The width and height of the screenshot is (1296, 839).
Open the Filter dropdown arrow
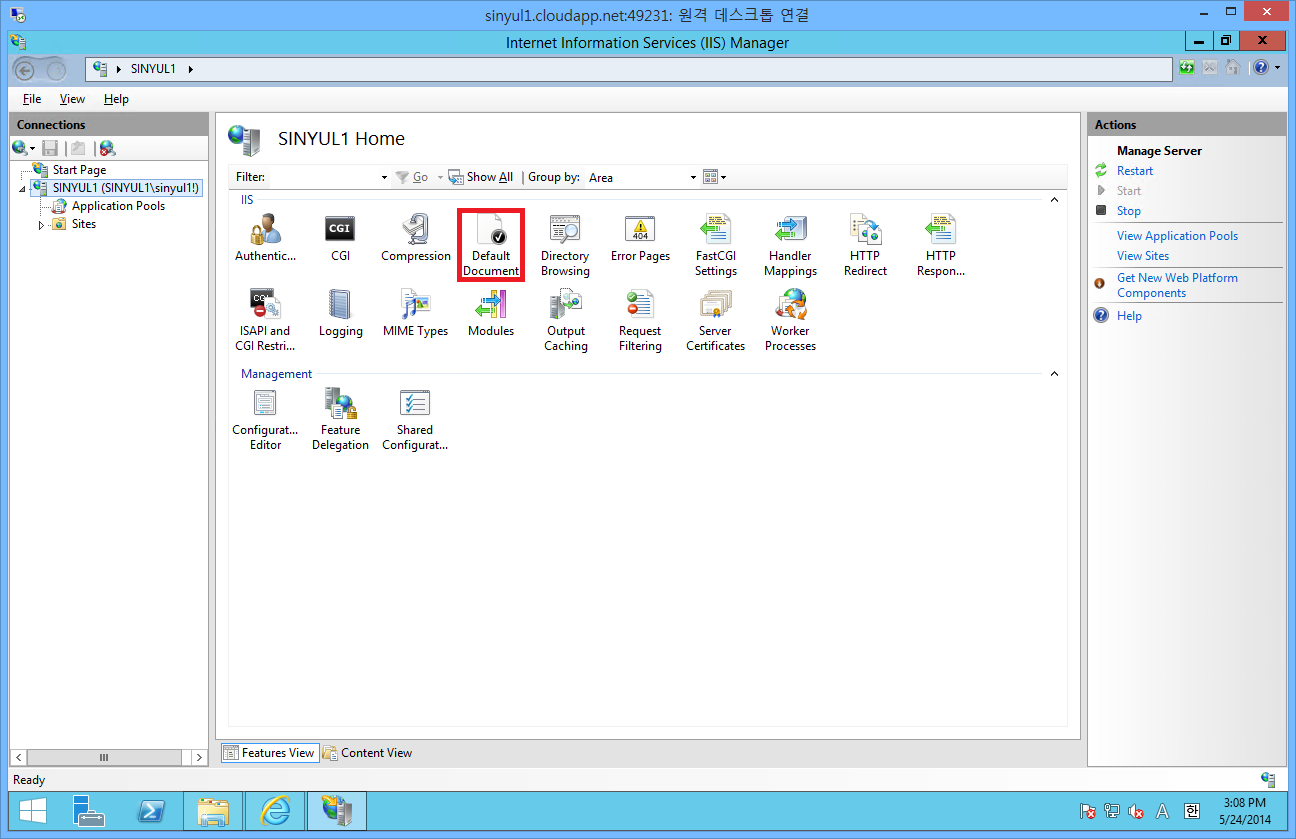coord(385,178)
